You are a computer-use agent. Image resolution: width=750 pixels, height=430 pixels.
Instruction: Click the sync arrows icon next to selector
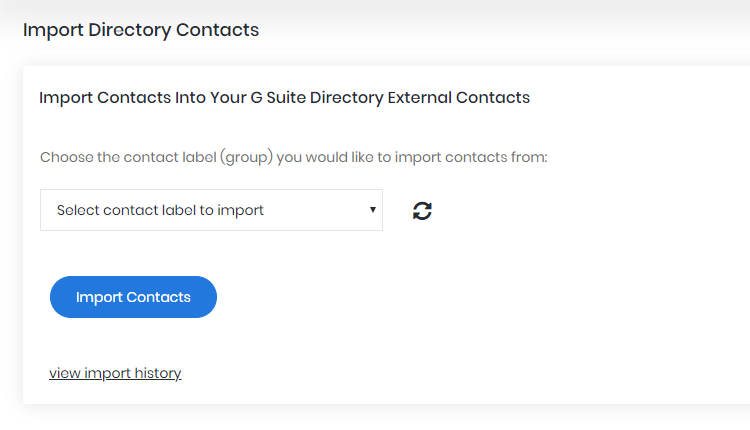coord(422,210)
